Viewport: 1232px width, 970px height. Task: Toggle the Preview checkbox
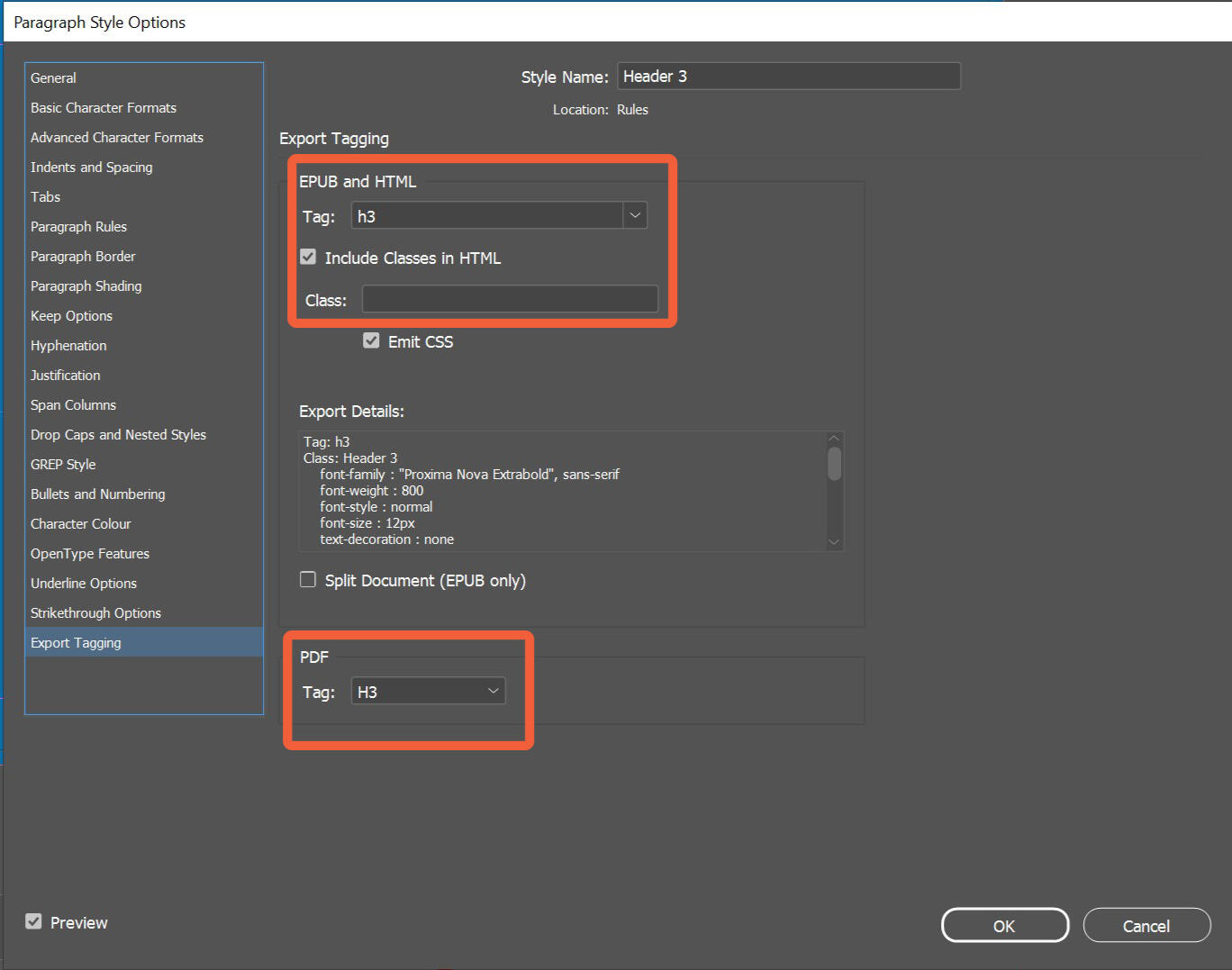pyautogui.click(x=33, y=921)
